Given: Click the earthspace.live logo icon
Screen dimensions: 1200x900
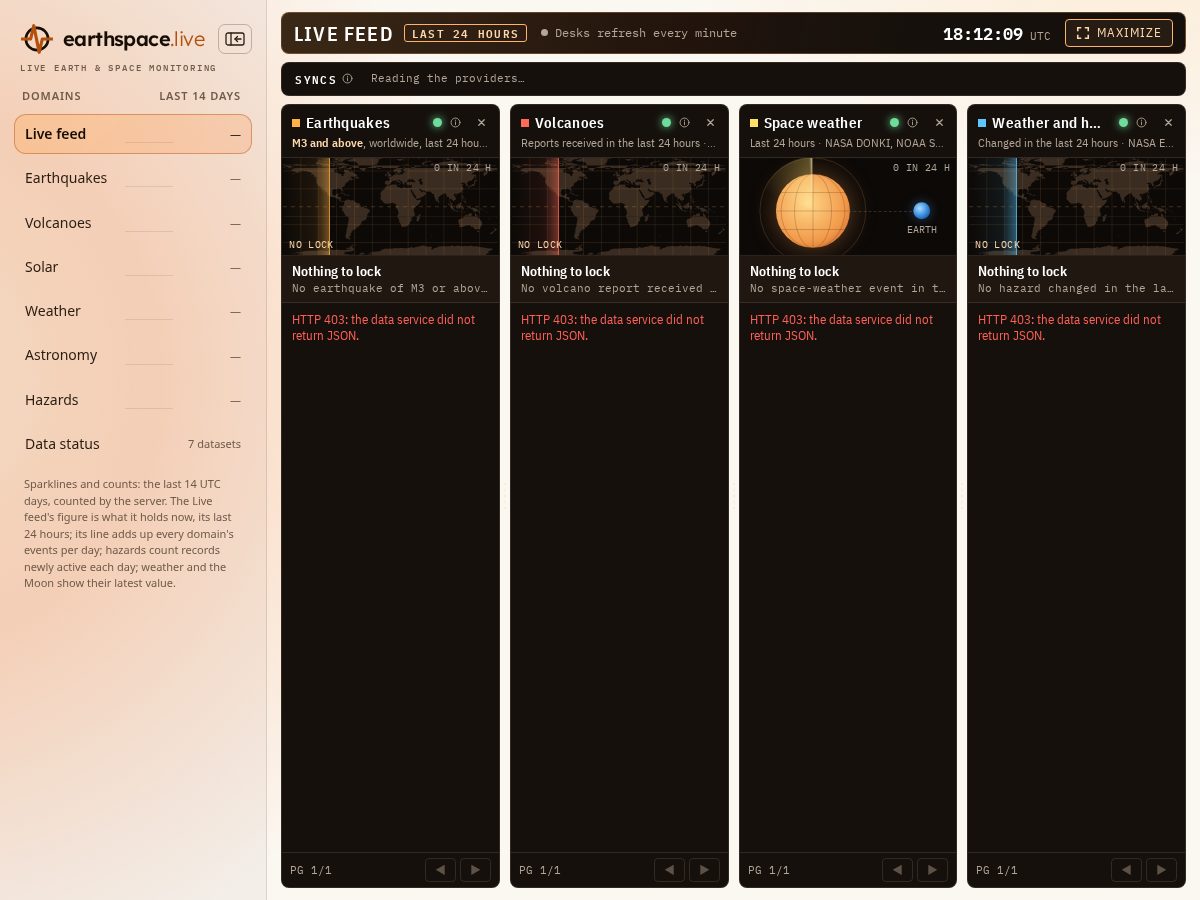Looking at the screenshot, I should pos(37,39).
